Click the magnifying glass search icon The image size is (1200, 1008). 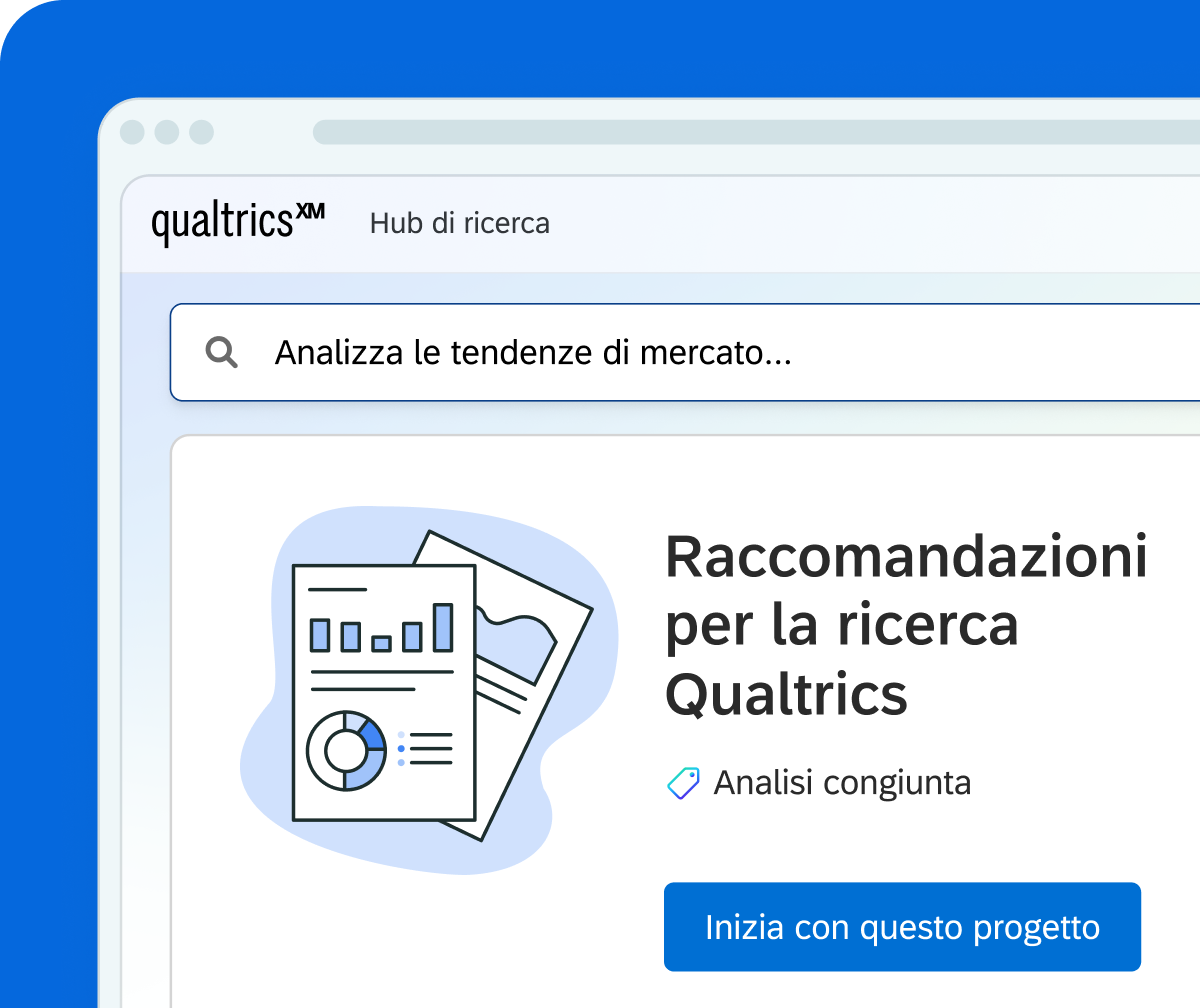pos(221,352)
